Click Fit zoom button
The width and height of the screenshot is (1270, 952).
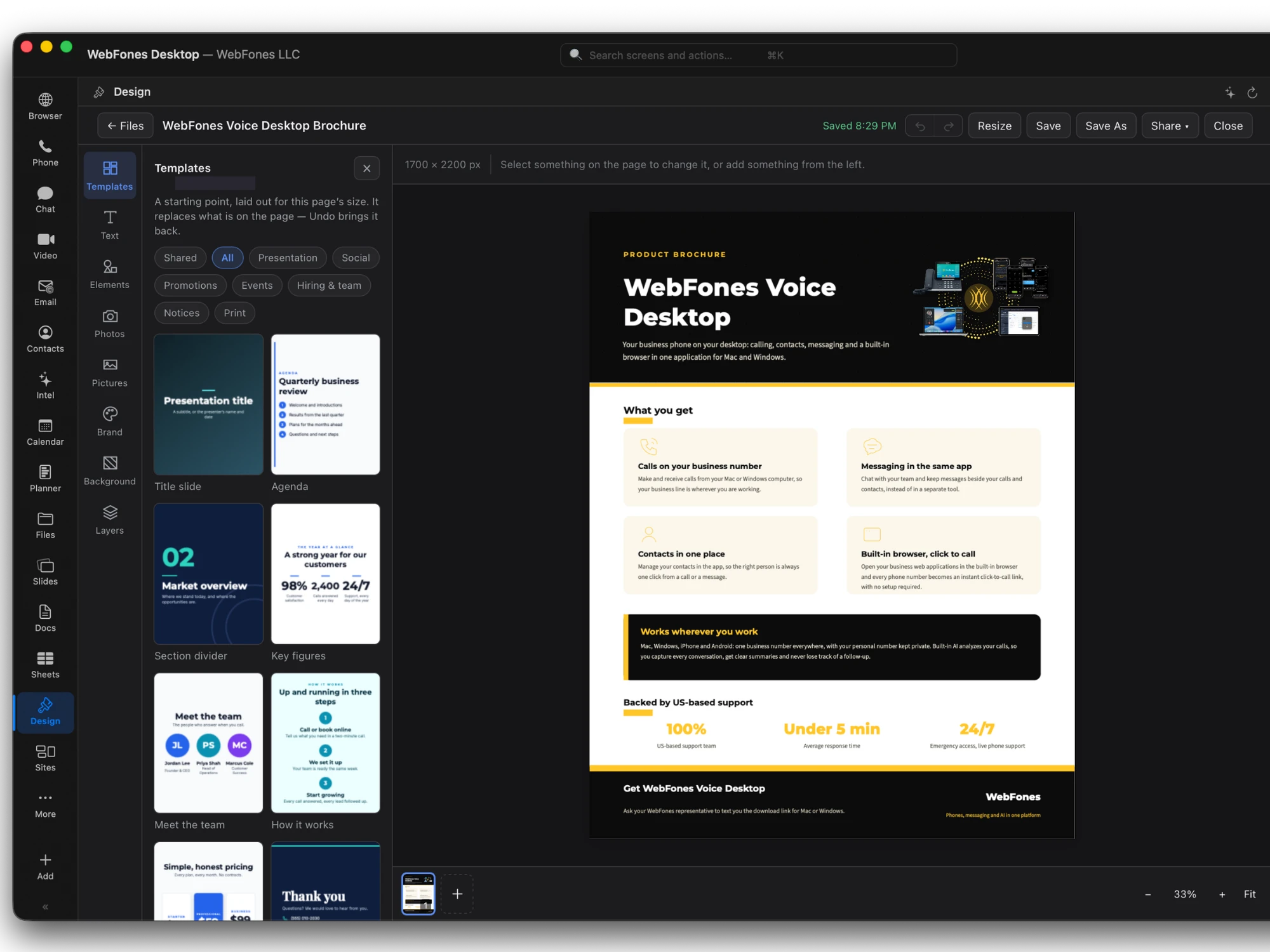pyautogui.click(x=1250, y=894)
